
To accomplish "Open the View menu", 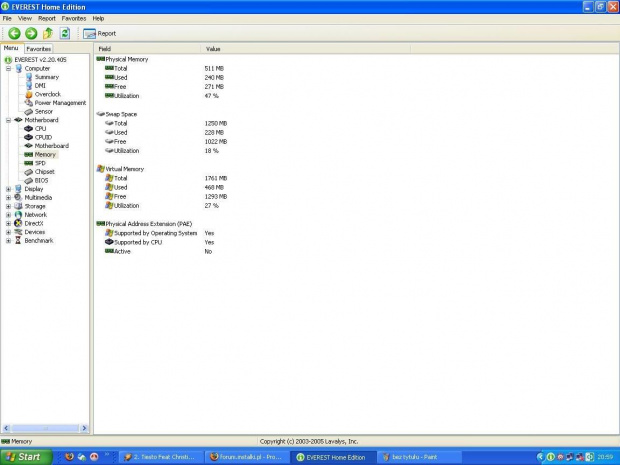I will coord(25,18).
